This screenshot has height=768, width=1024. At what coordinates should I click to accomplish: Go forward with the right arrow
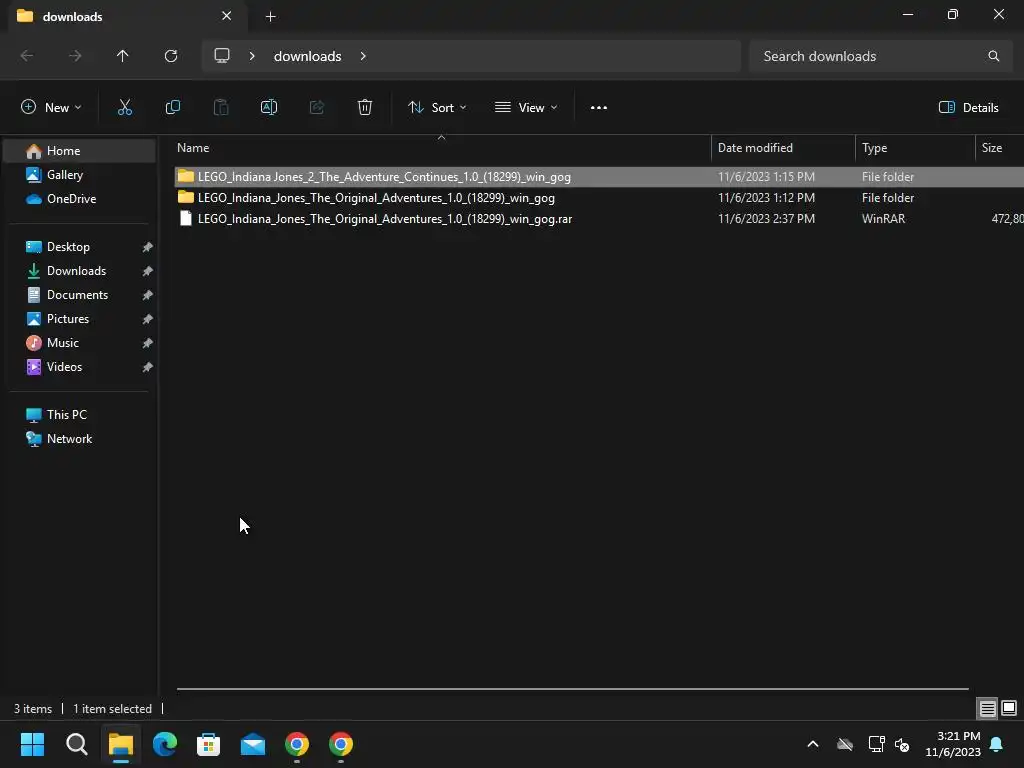pos(75,56)
